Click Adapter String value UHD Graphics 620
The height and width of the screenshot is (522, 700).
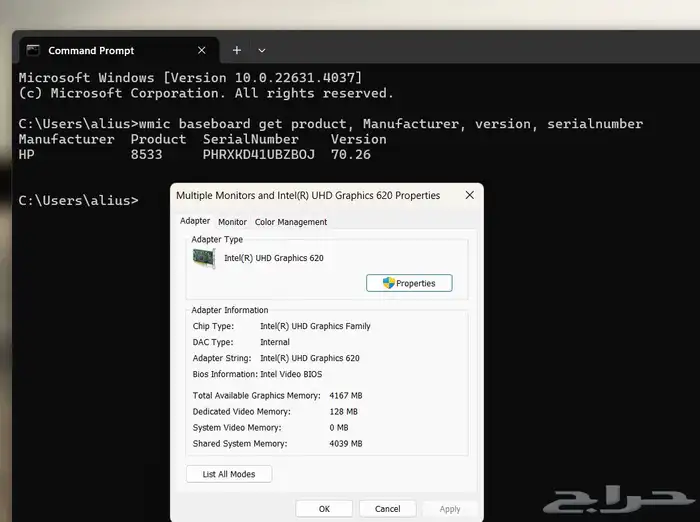(310, 358)
